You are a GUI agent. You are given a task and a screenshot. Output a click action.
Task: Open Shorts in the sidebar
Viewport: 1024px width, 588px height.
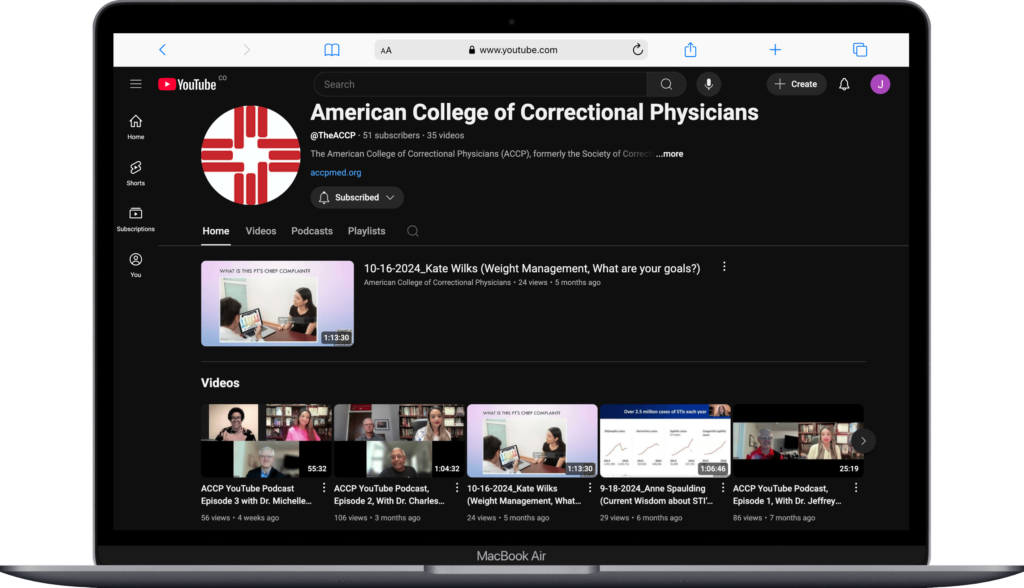pos(136,173)
